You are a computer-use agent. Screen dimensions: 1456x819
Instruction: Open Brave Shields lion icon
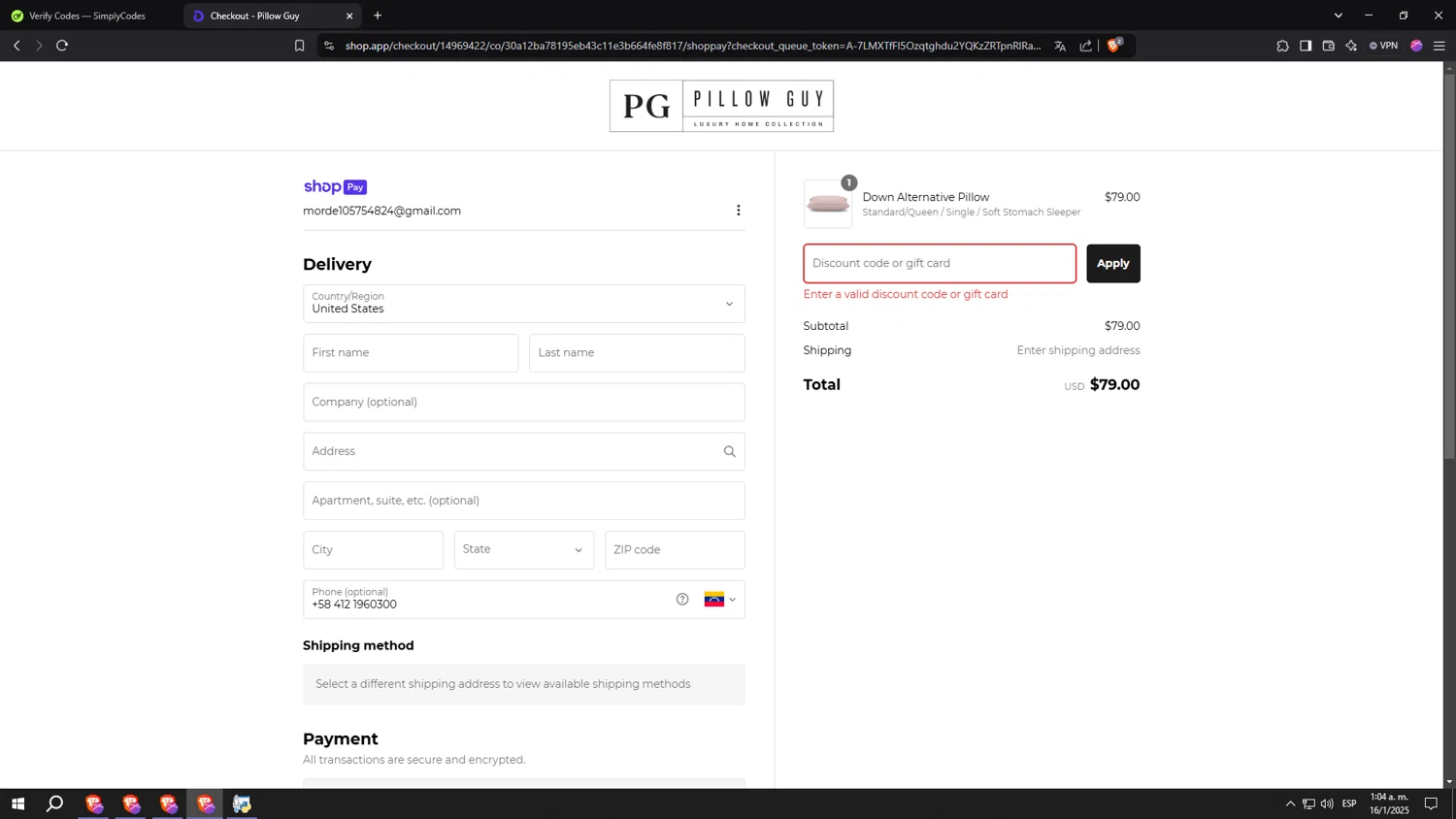pos(1114,45)
